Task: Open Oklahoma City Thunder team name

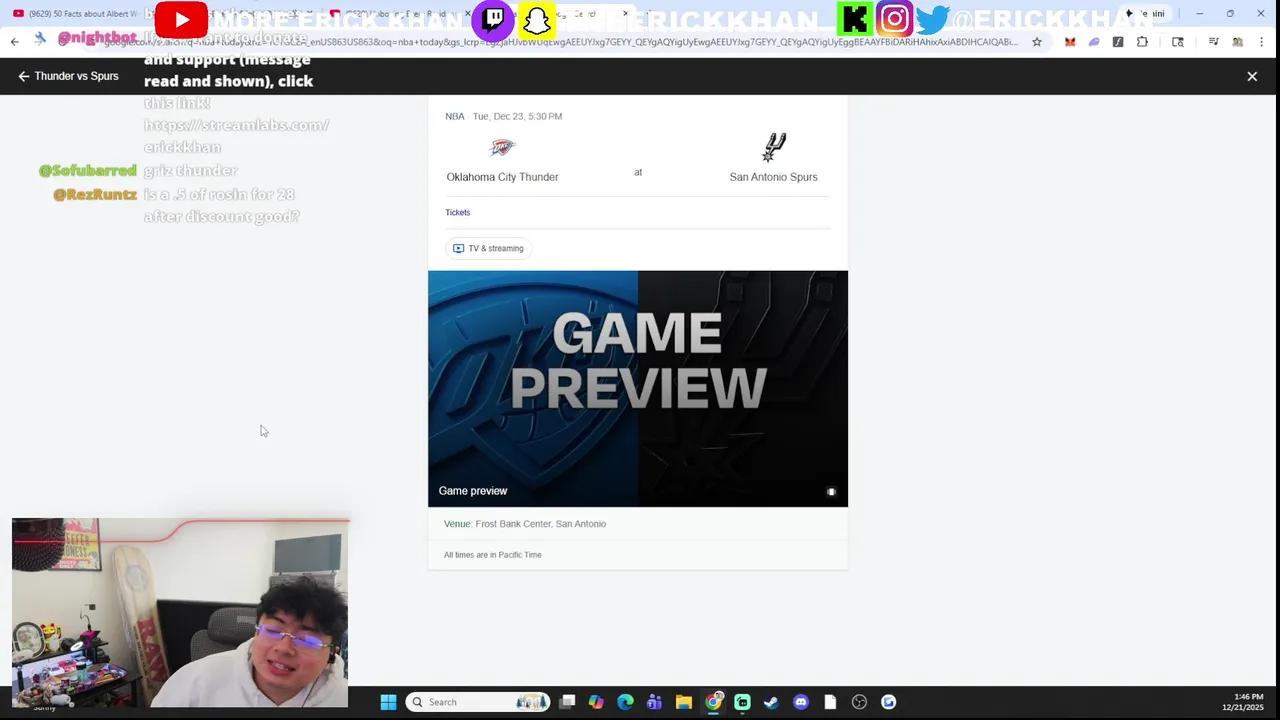Action: pyautogui.click(x=502, y=177)
